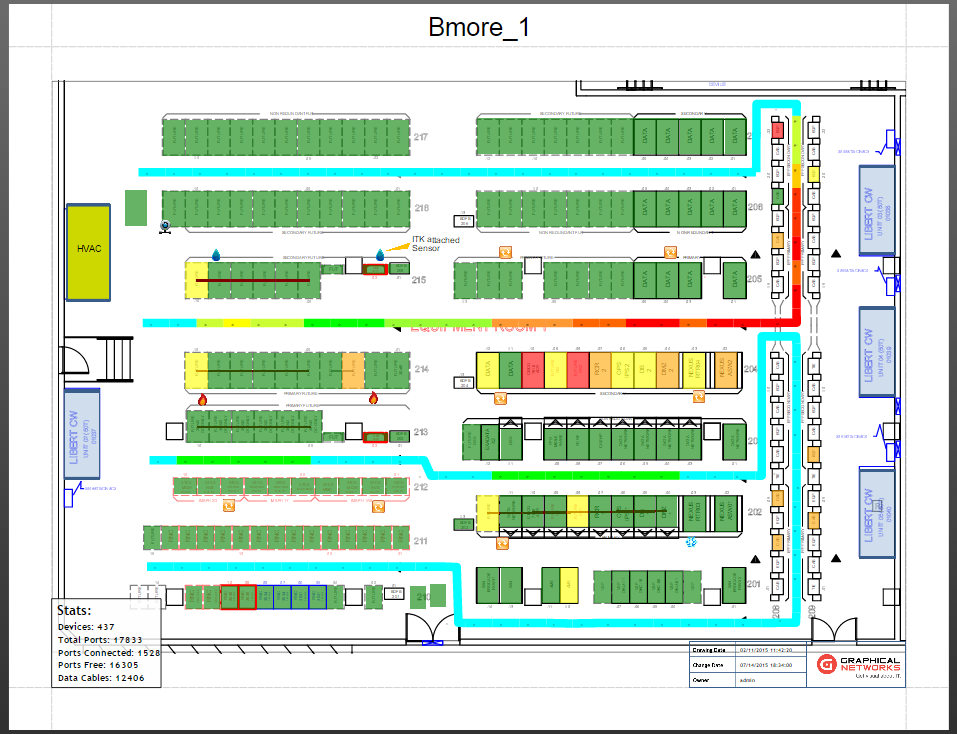
Task: Select the fire icon below row 214's yellow rack
Action: click(x=202, y=399)
